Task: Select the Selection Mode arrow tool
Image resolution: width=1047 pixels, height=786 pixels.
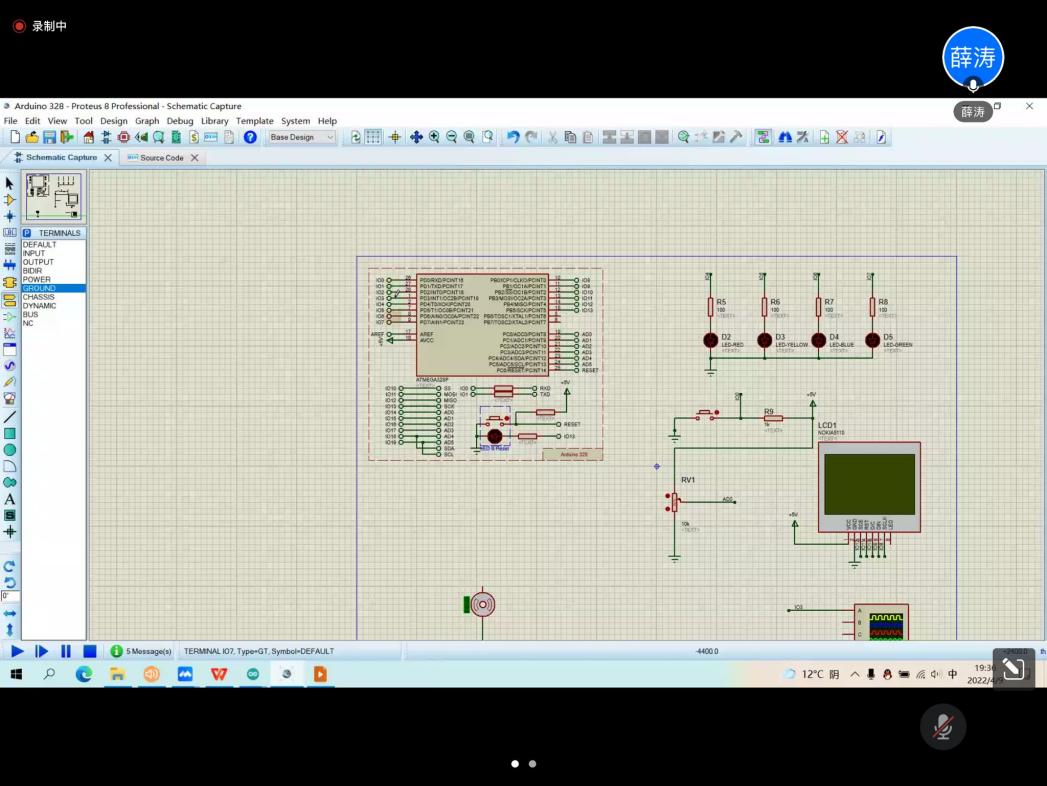Action: tap(10, 183)
